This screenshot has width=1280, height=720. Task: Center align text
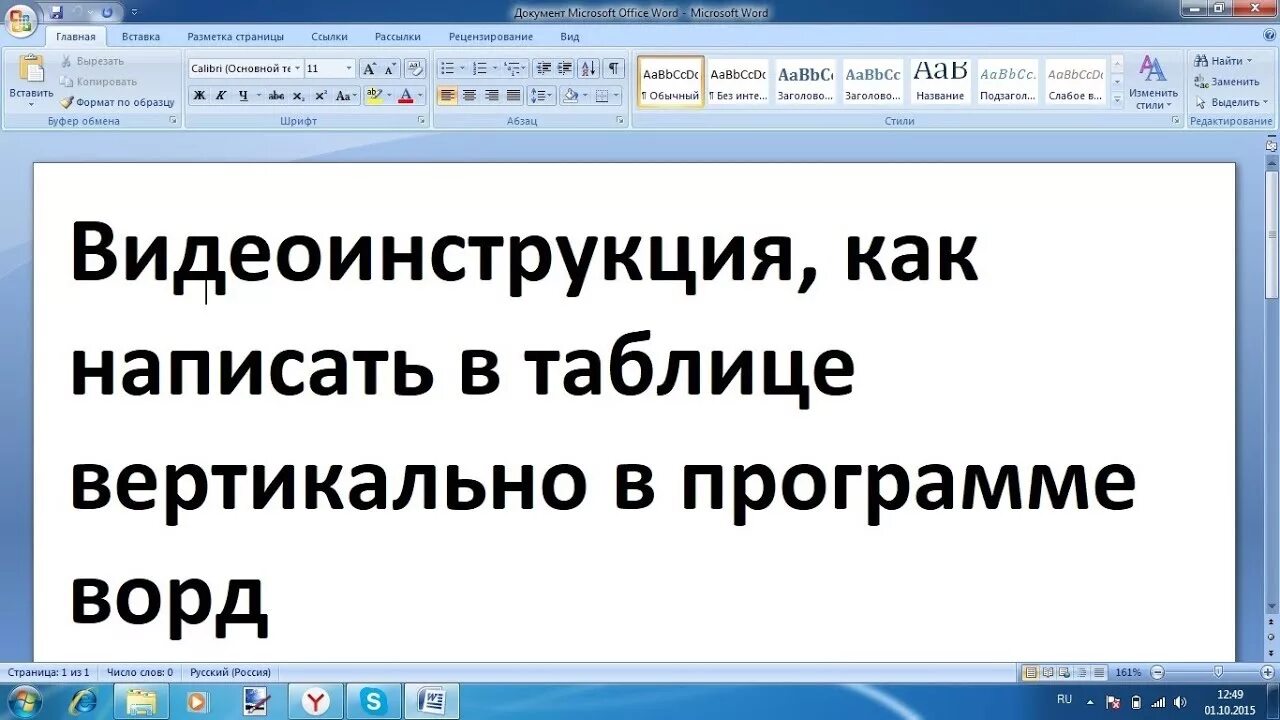(469, 96)
